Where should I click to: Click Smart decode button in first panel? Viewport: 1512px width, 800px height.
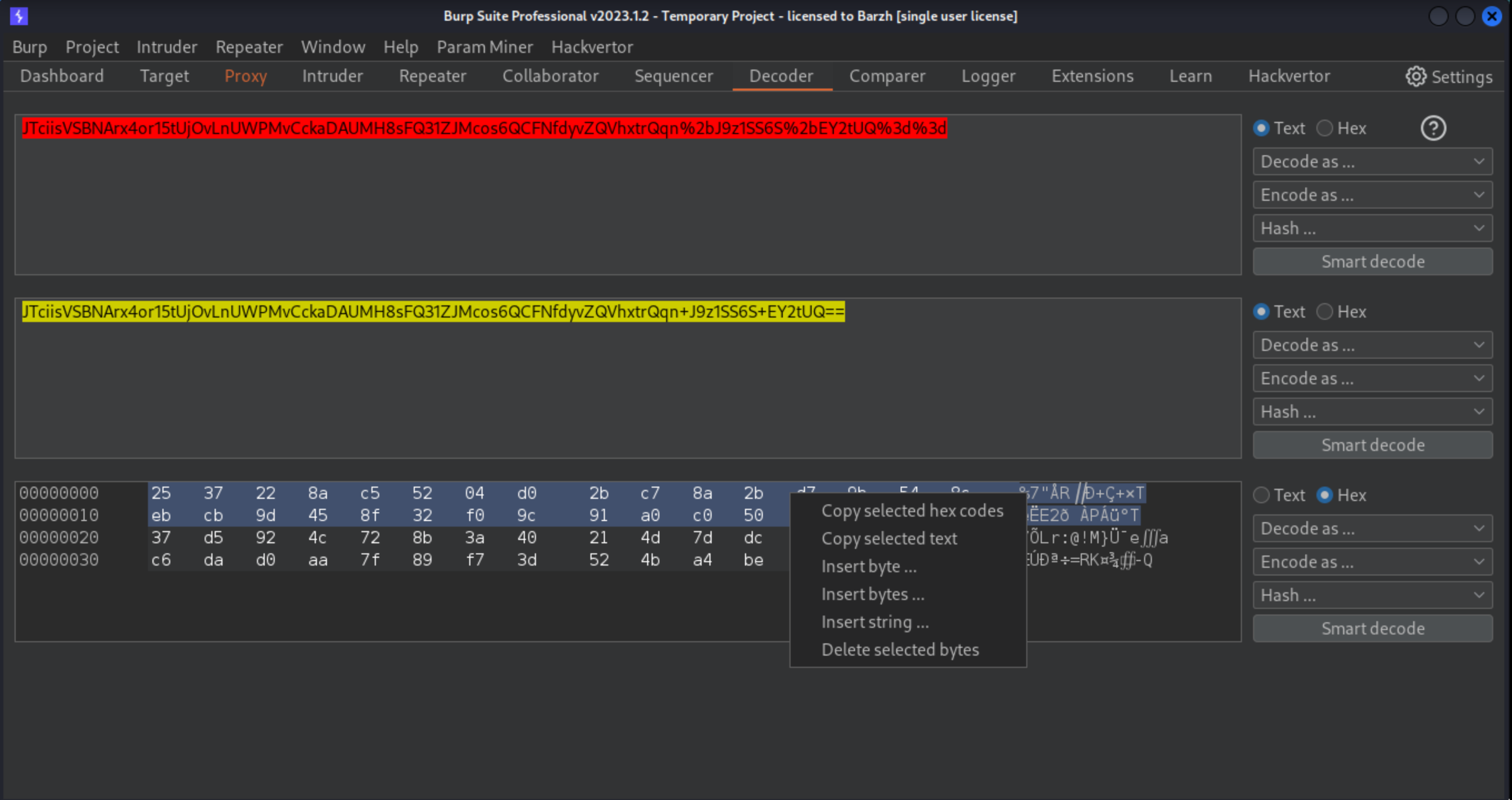[x=1372, y=262]
